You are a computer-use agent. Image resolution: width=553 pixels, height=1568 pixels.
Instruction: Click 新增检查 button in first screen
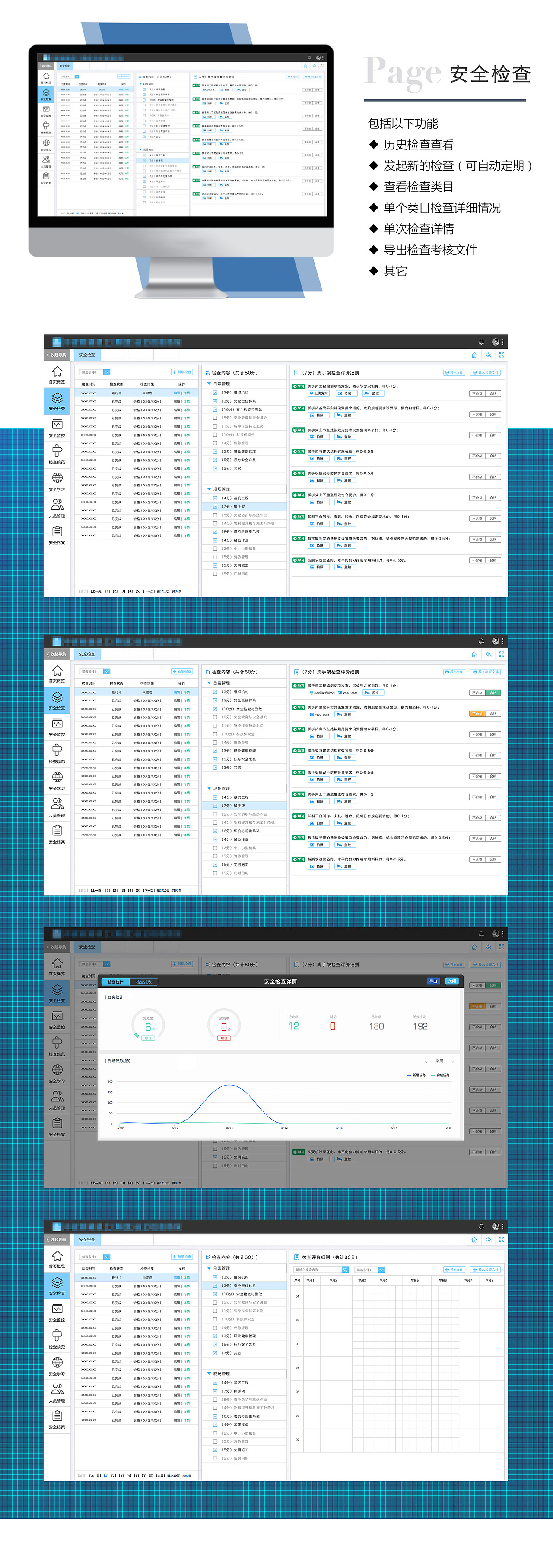coord(182,372)
